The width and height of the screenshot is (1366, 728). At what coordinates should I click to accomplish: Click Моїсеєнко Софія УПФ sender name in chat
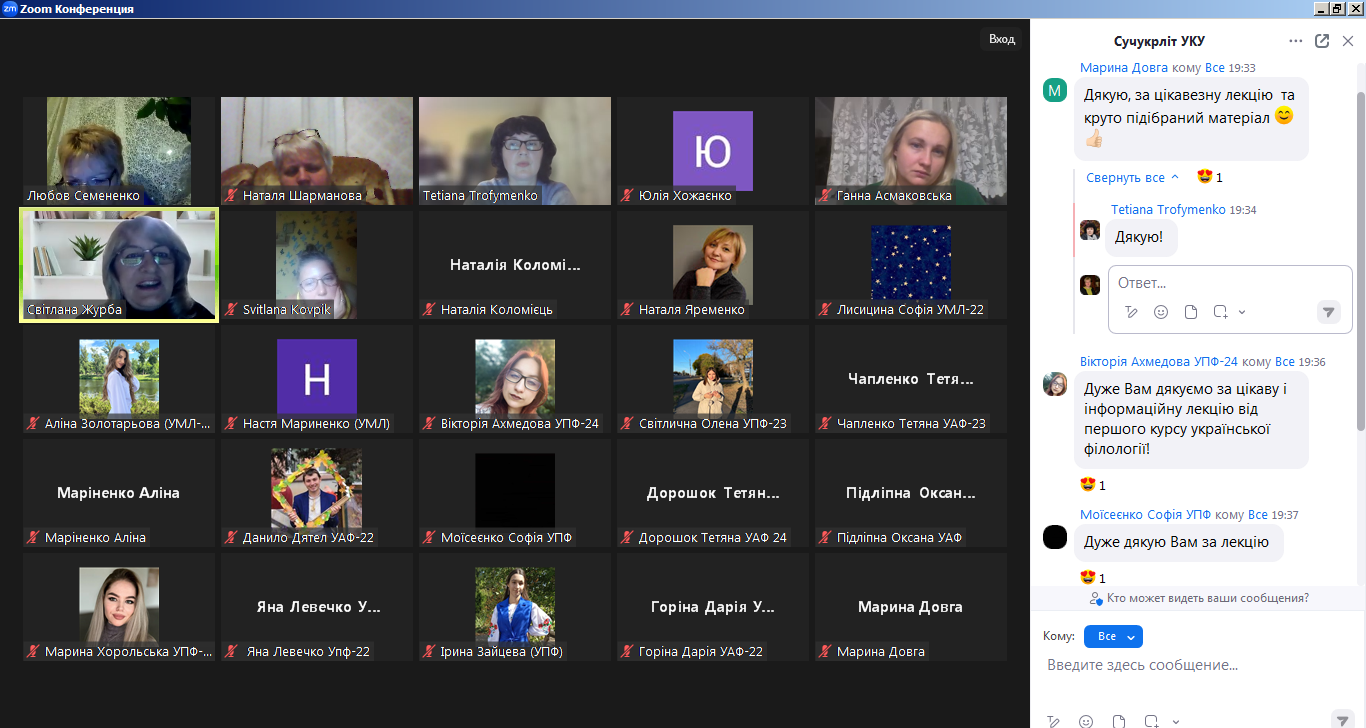point(1146,515)
